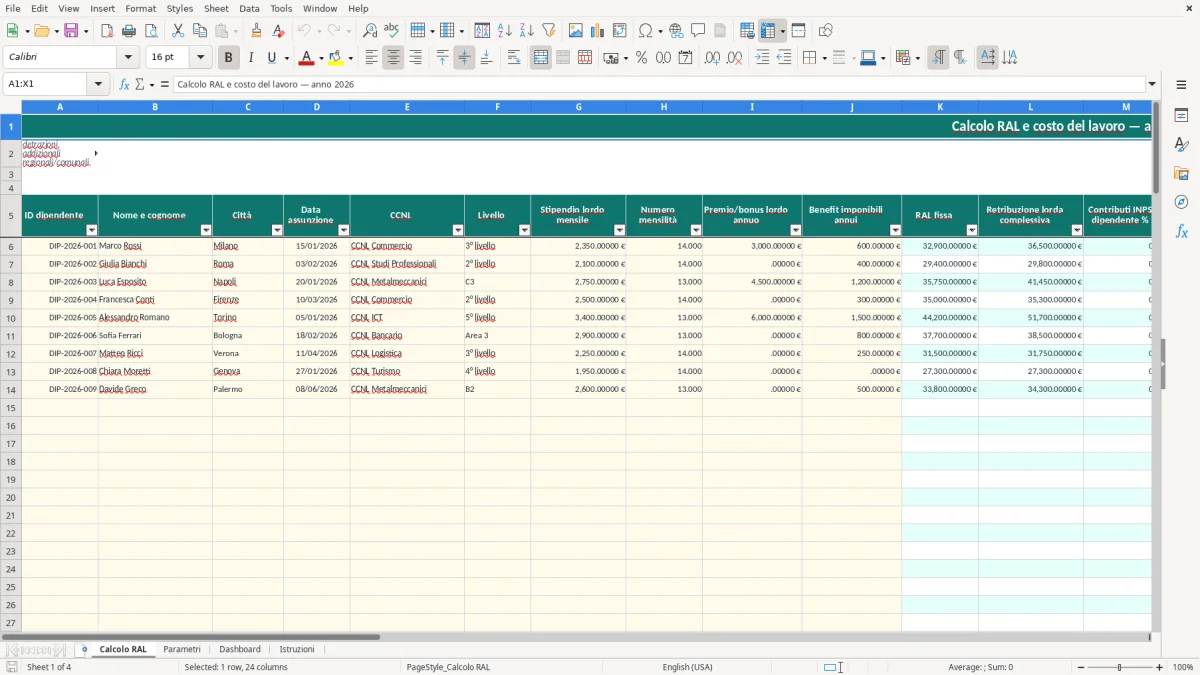Click the Cut scissors icon
Viewport: 1200px width, 675px height.
[x=178, y=31]
